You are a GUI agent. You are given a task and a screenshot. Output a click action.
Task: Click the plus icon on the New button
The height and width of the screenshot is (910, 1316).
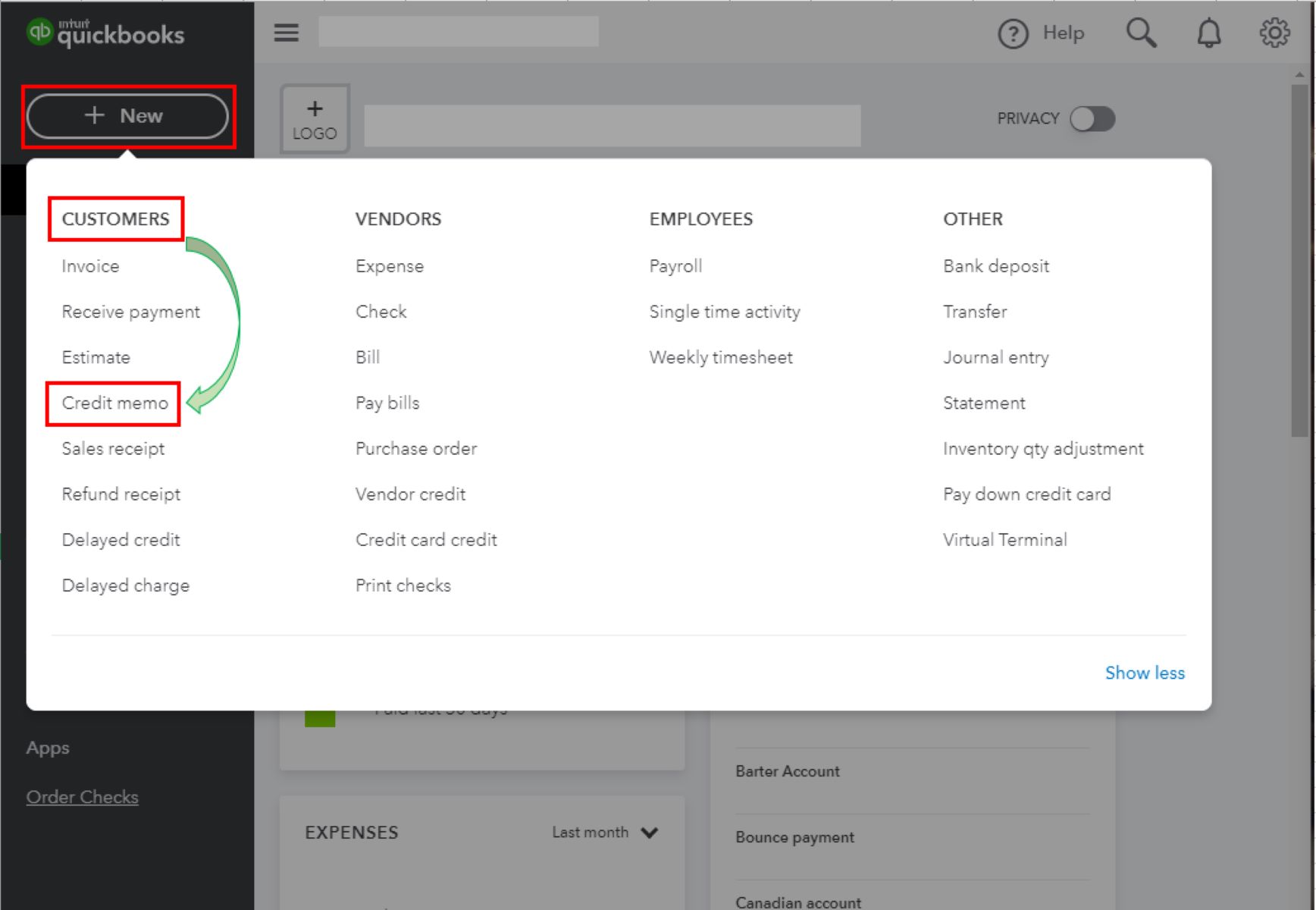[x=94, y=115]
